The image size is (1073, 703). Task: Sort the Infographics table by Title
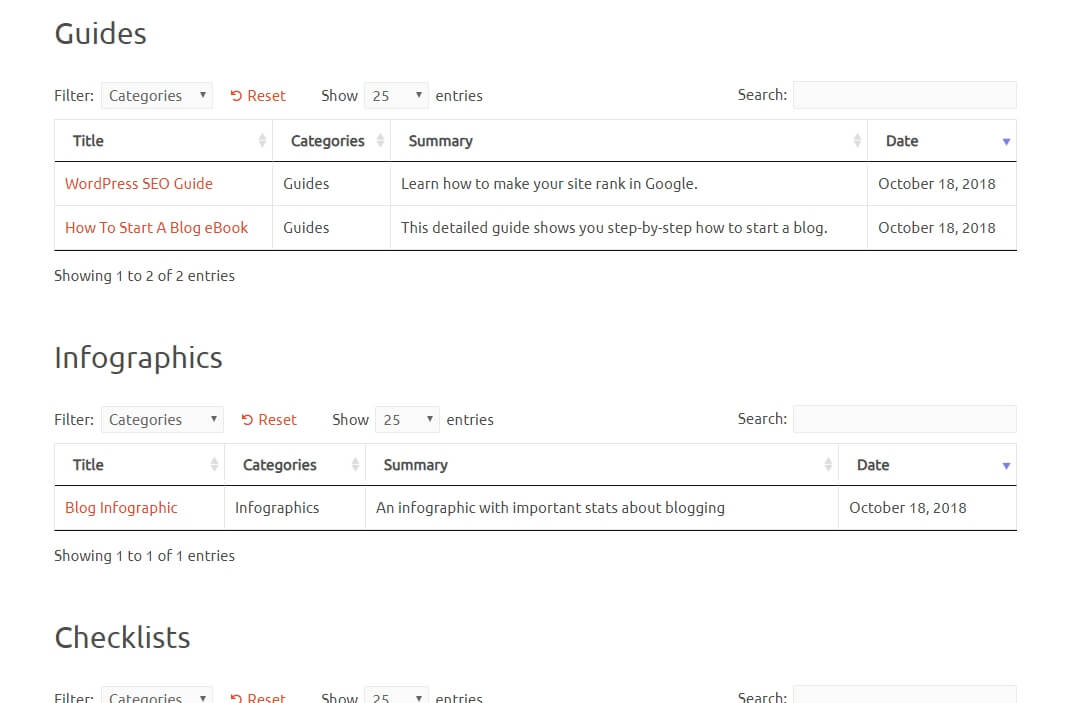pos(135,464)
